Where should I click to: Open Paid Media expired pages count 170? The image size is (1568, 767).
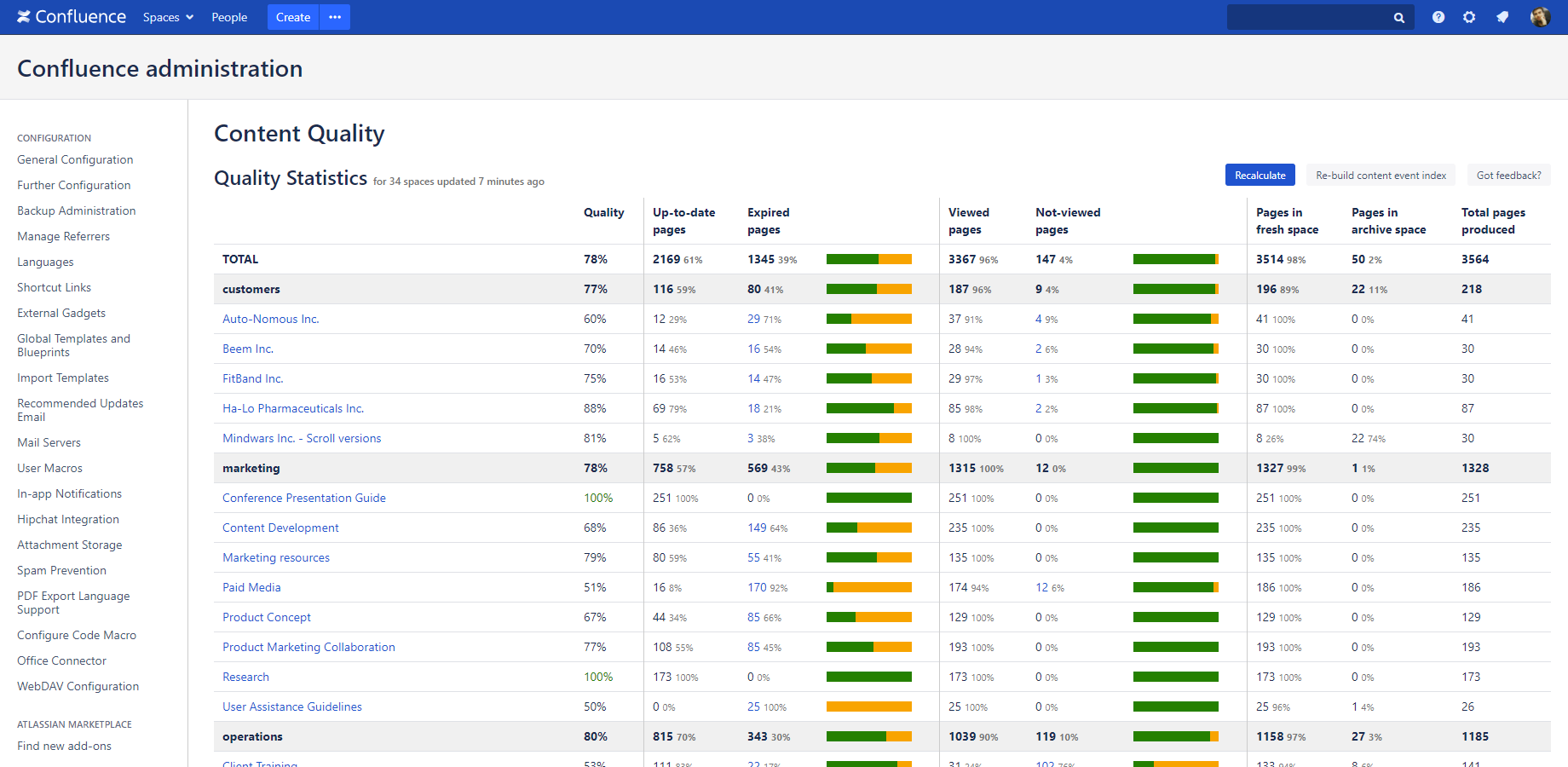pos(757,587)
